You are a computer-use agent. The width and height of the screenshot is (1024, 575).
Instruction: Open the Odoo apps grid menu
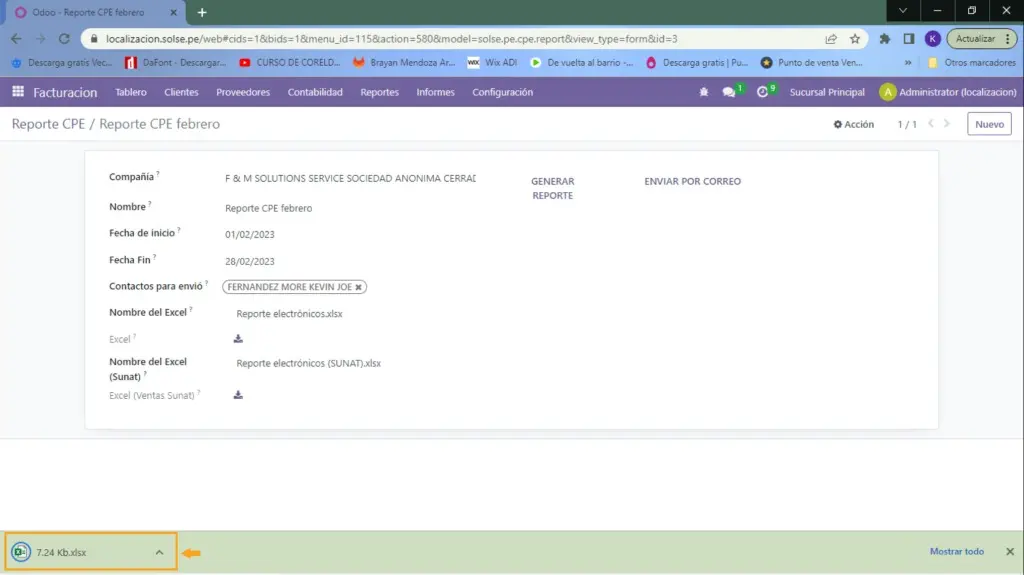click(x=18, y=92)
